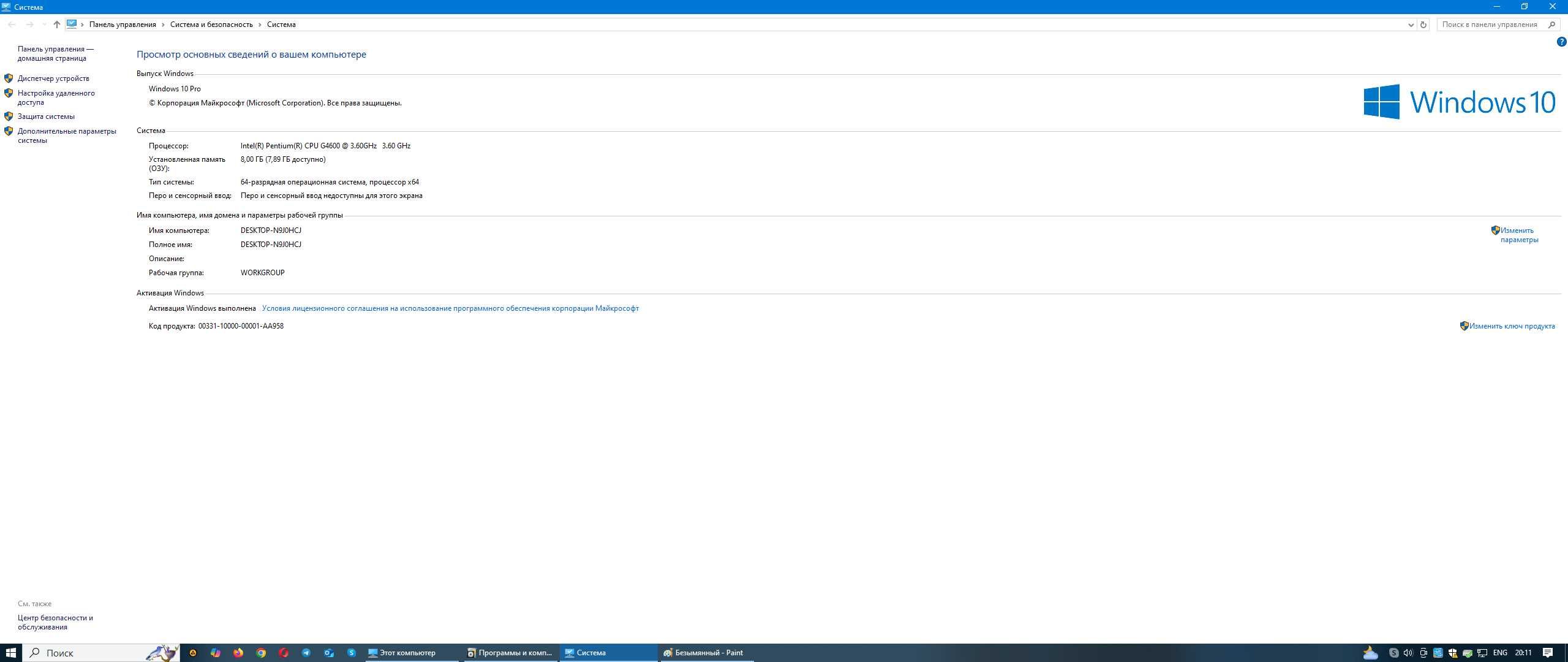Switch to Система taskbar window
The height and width of the screenshot is (662, 1568).
click(608, 653)
